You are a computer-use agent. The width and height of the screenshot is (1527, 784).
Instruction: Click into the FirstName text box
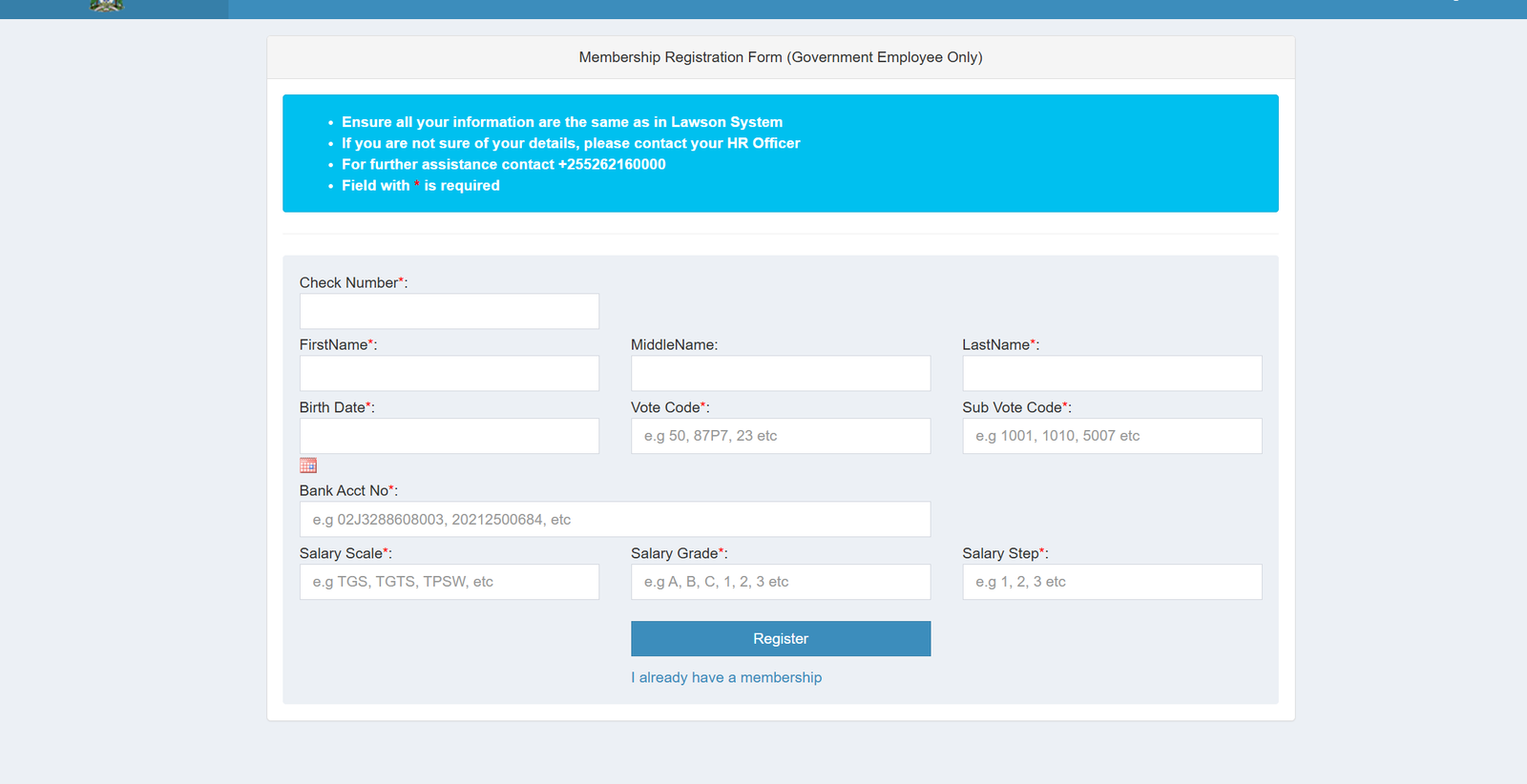point(449,373)
